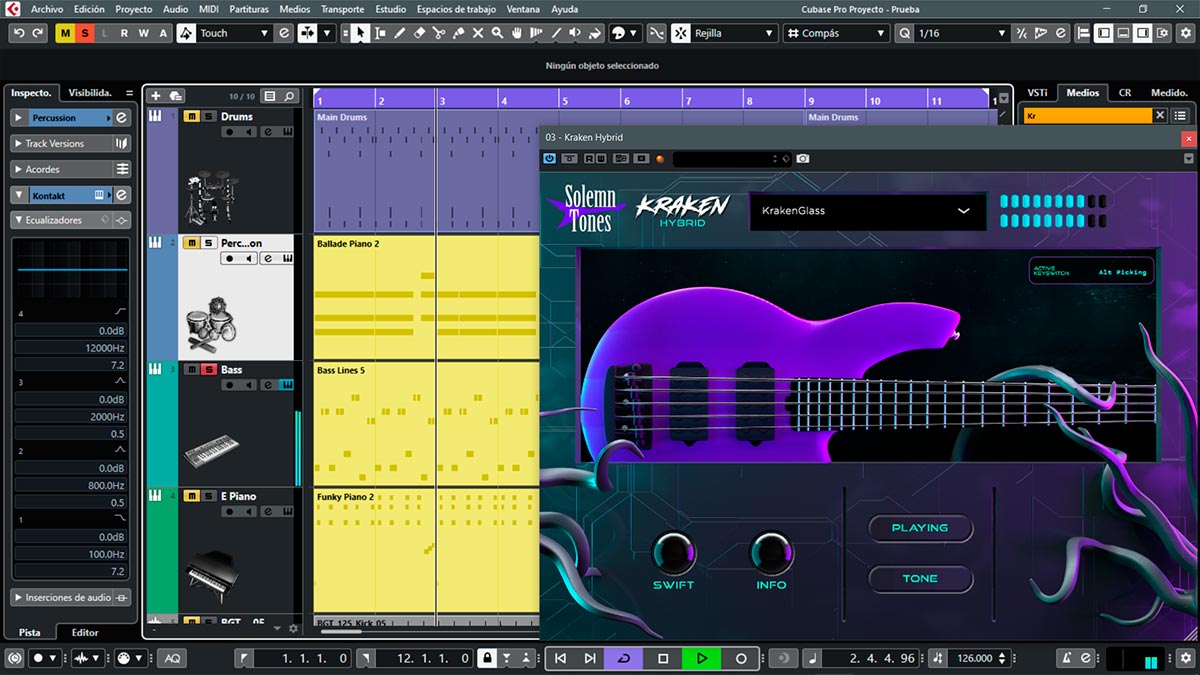1200x675 pixels.
Task: Select the Zoom magnifier tool
Action: [x=498, y=33]
